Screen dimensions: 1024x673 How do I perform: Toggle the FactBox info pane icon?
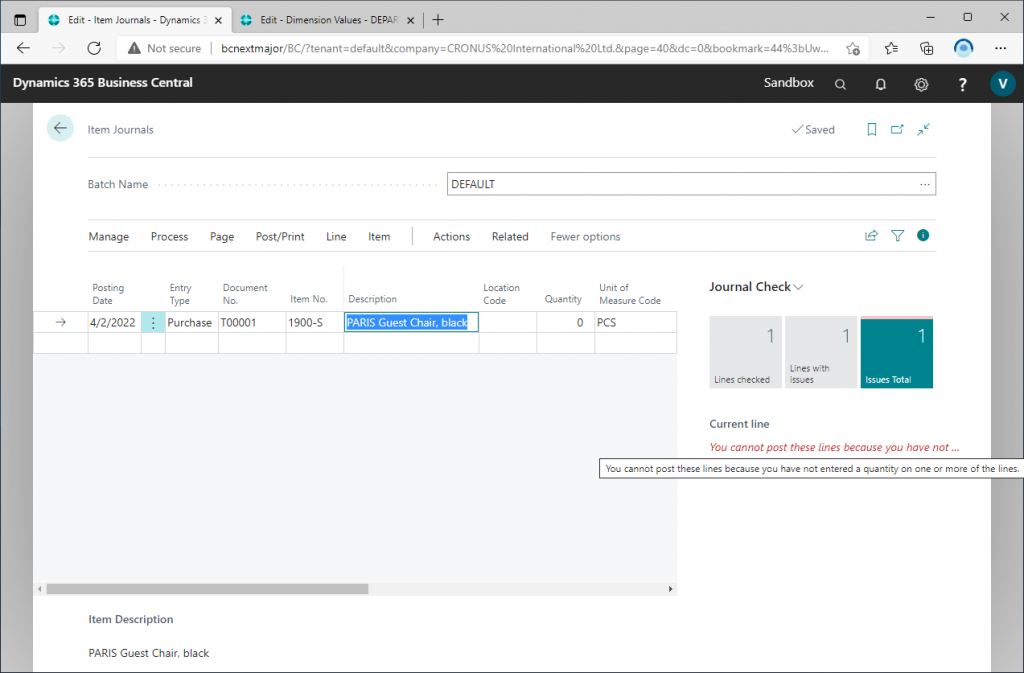tap(923, 236)
